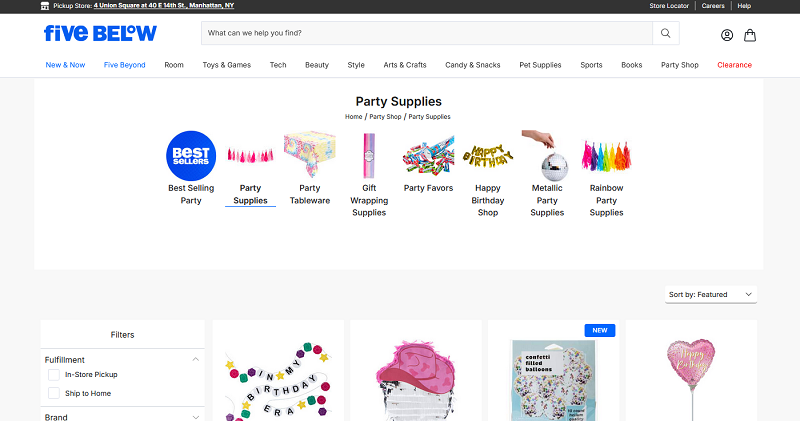Click the NEW badge on confetti balloons
Viewport: 800px width, 421px height.
600,331
